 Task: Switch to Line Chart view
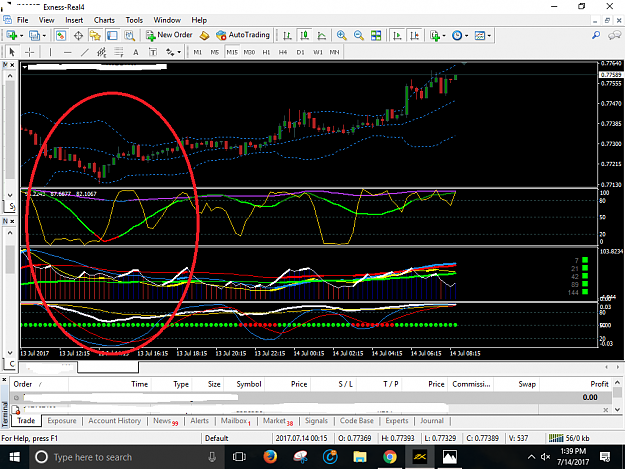322,35
